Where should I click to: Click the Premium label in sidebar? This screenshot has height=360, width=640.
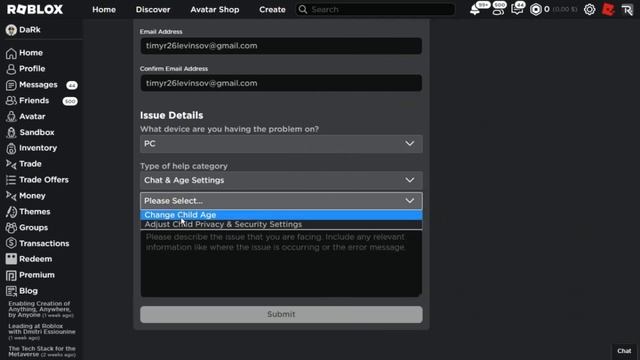coord(37,275)
